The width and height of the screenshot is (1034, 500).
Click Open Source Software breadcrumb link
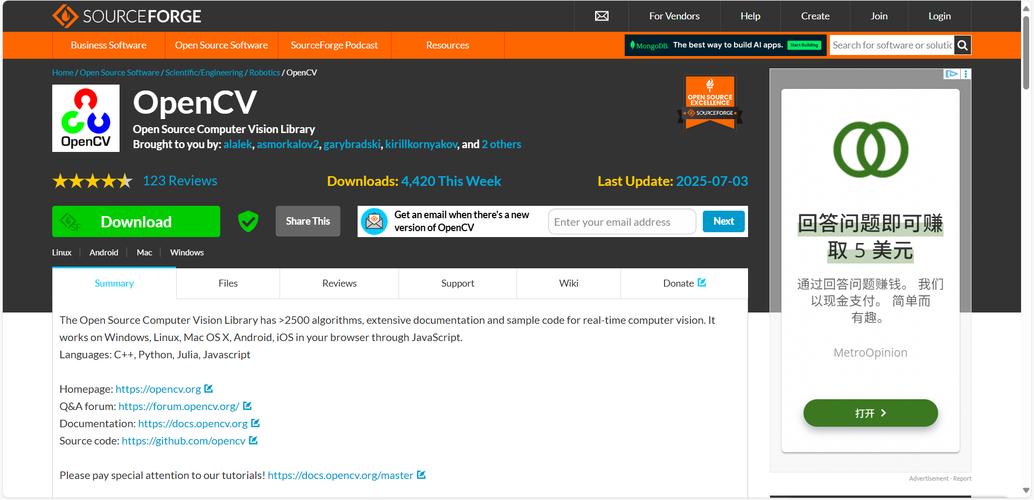119,73
